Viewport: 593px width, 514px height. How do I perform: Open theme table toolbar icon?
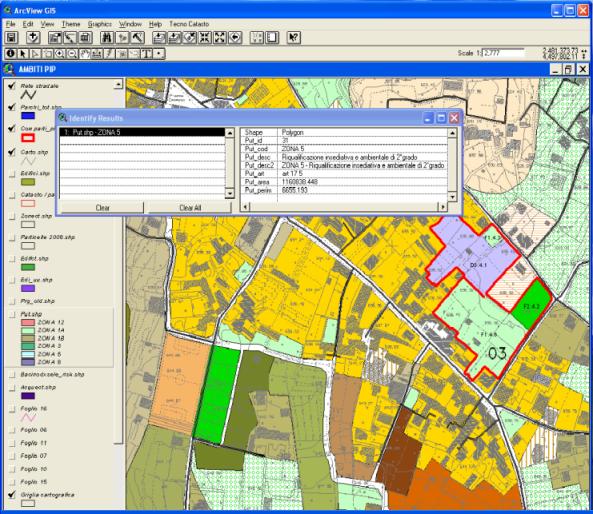click(x=85, y=37)
